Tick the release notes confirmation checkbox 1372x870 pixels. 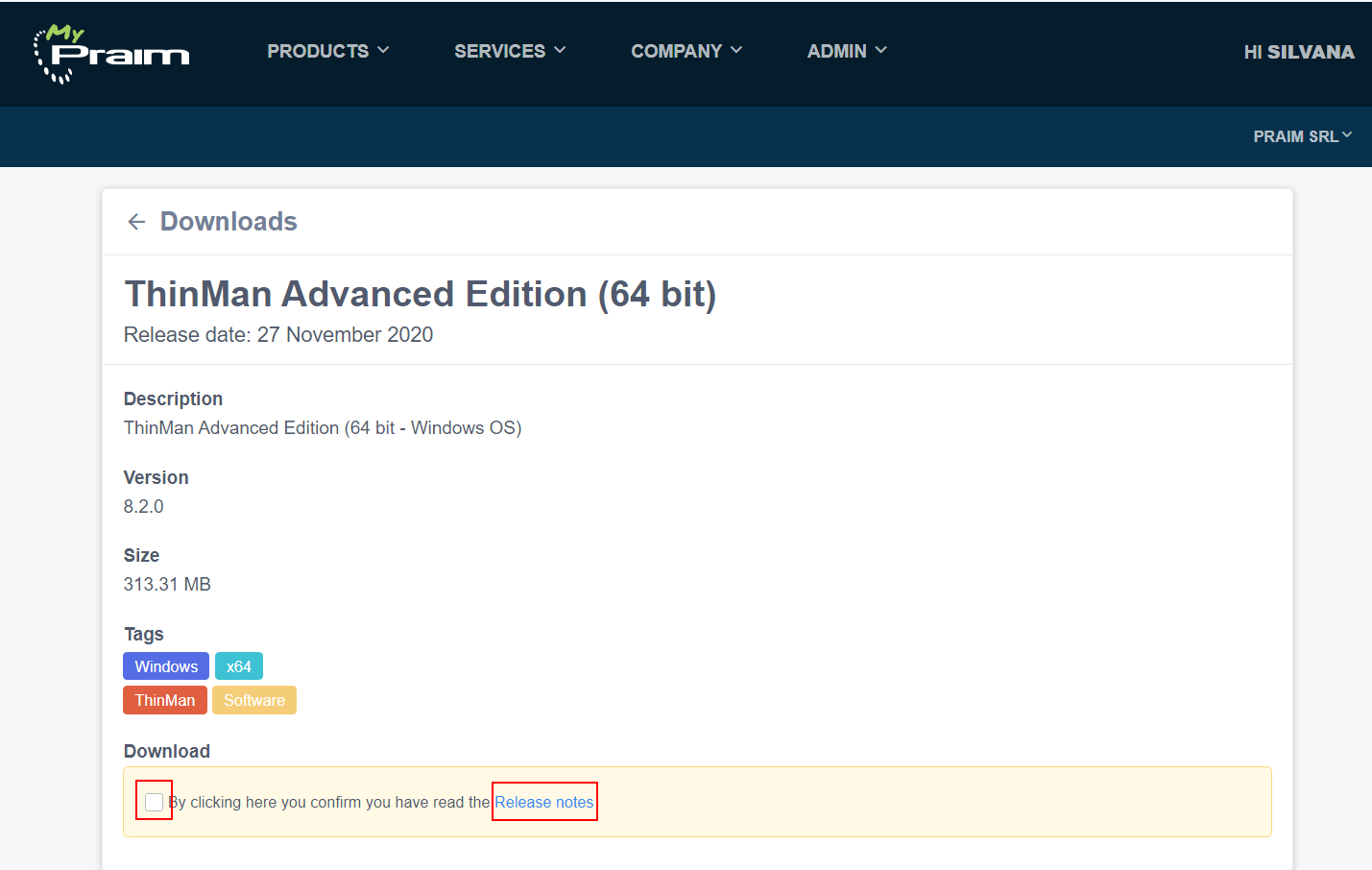pyautogui.click(x=154, y=802)
